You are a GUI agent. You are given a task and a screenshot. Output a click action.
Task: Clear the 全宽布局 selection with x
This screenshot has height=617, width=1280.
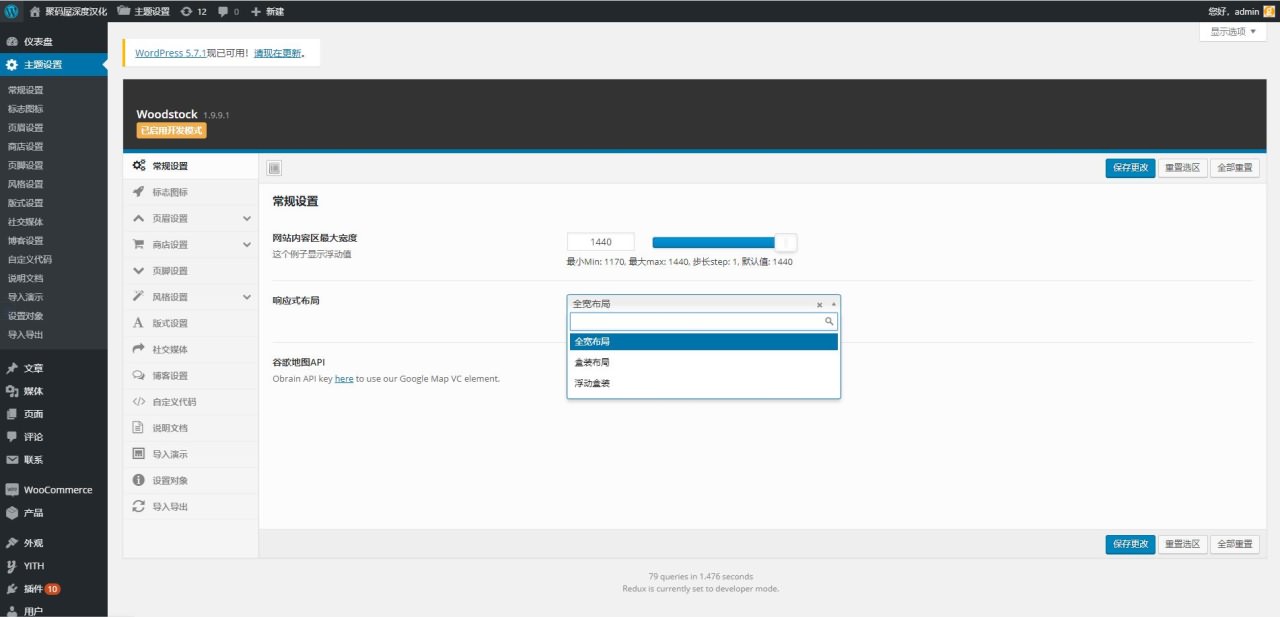[x=819, y=304]
